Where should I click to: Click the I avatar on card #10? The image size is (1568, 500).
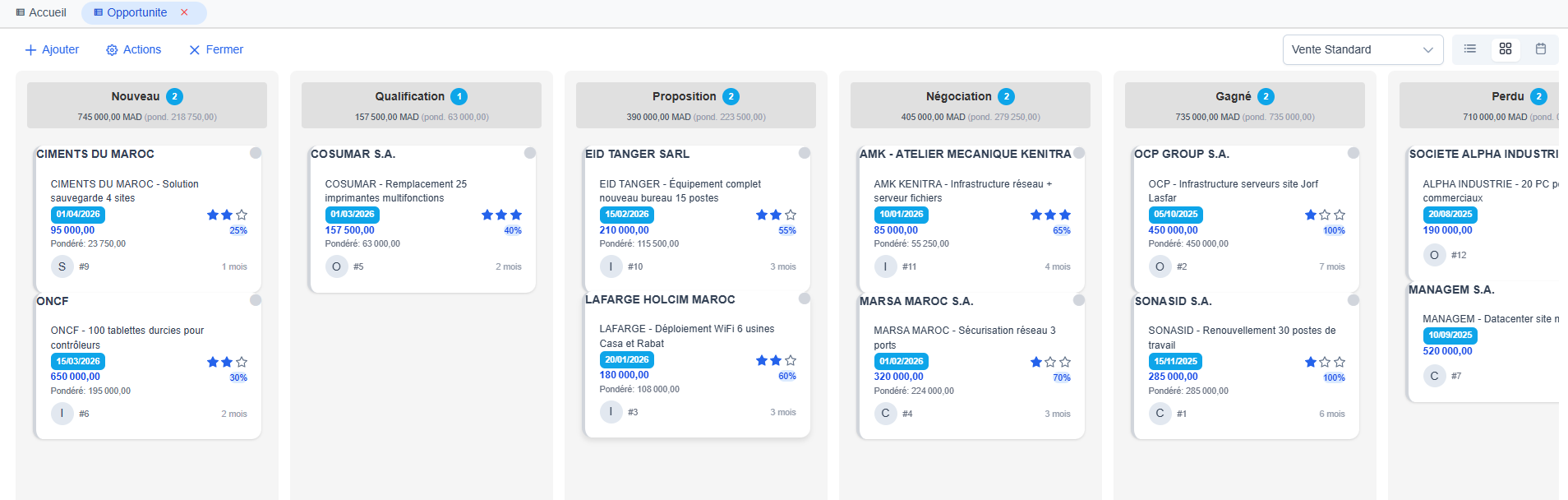click(611, 266)
